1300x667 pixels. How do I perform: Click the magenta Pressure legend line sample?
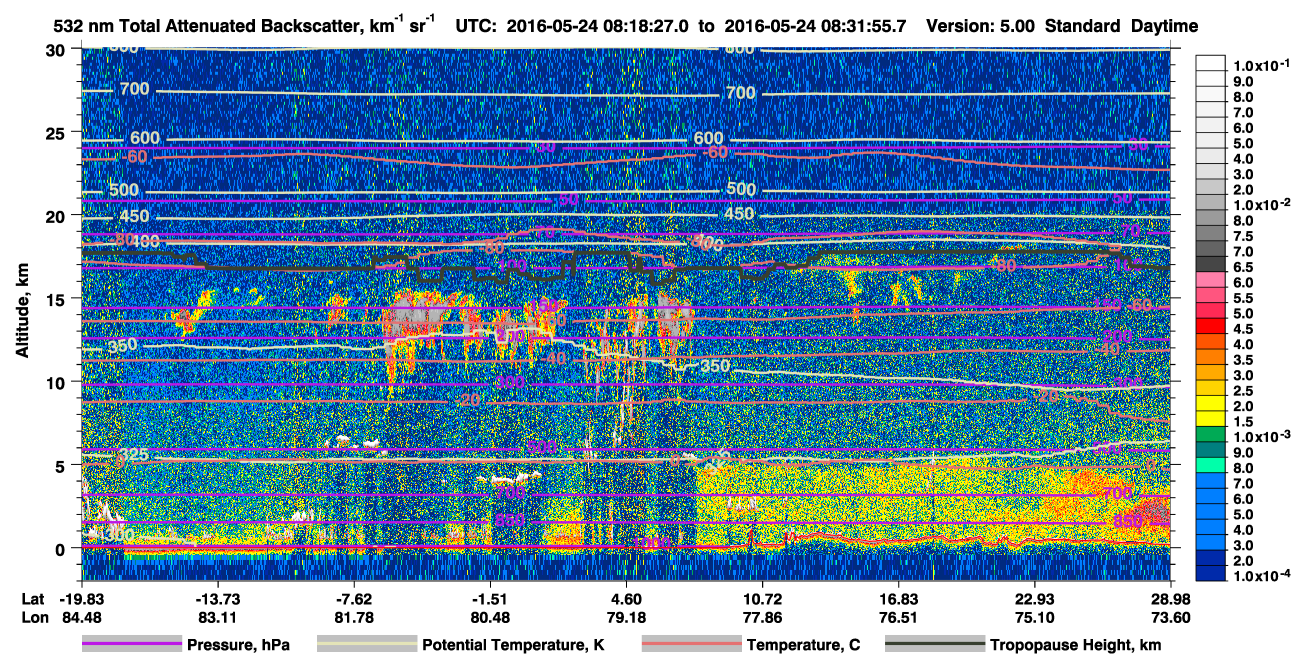(x=132, y=645)
